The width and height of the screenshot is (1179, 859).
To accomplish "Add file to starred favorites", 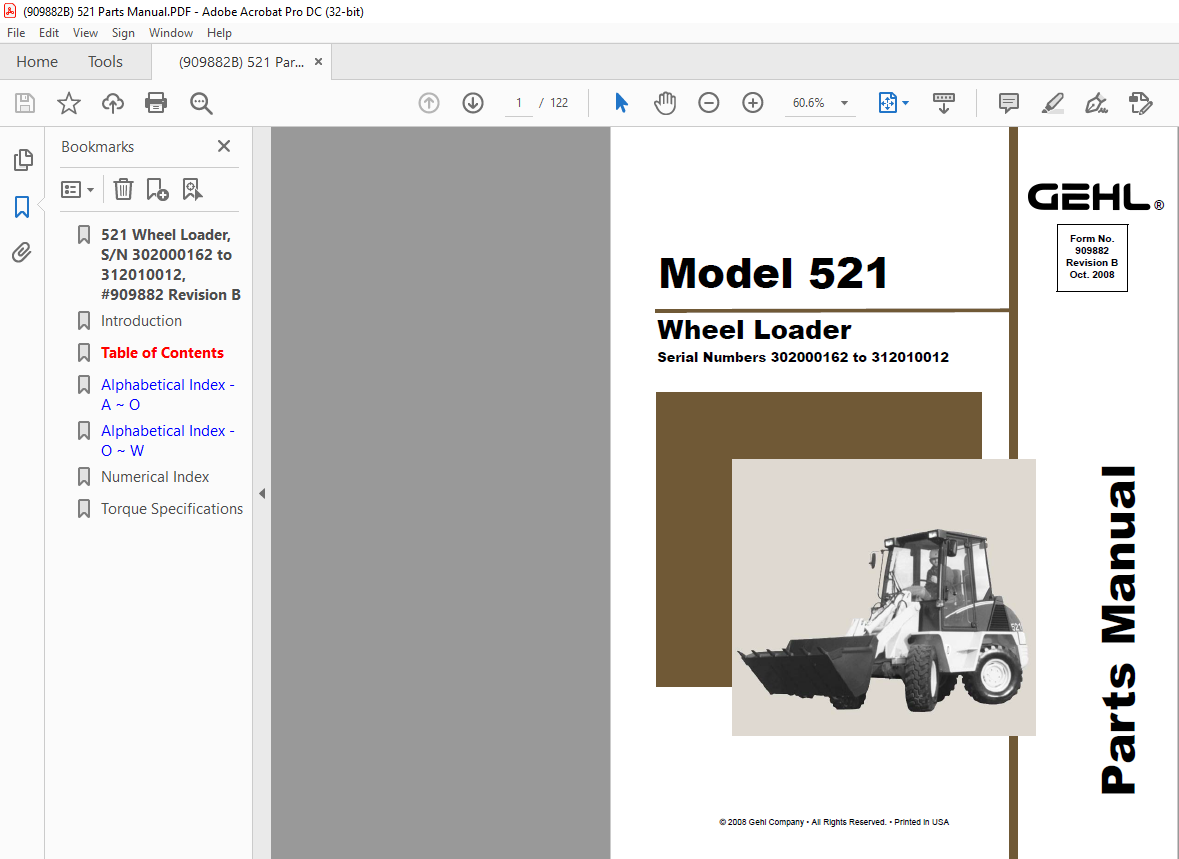I will [x=68, y=103].
